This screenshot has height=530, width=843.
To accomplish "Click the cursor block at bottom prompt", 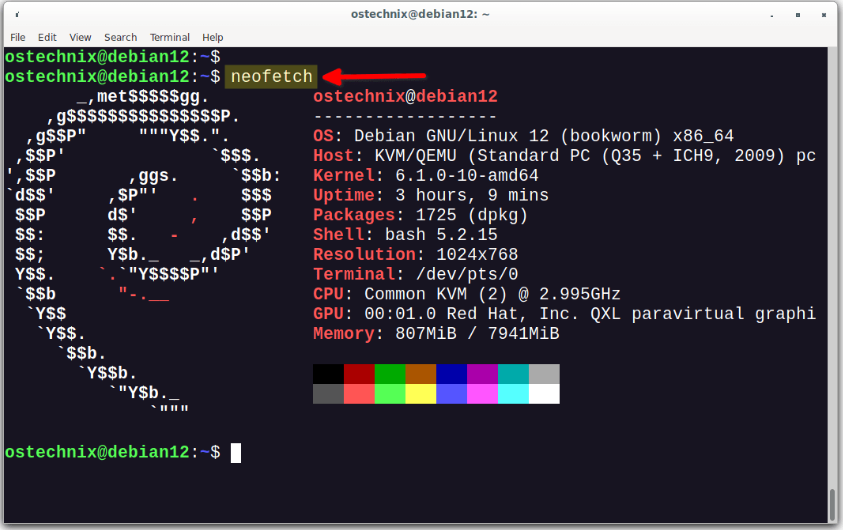I will pos(236,453).
